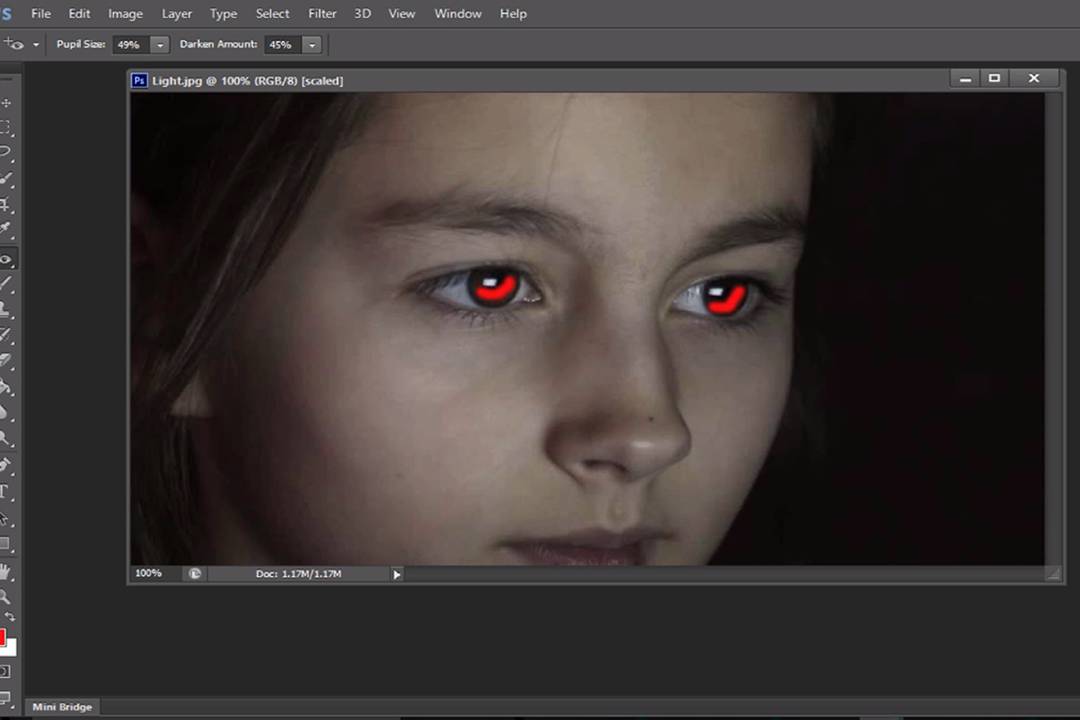Select the Zoom tool in the toolbox

pos(6,596)
